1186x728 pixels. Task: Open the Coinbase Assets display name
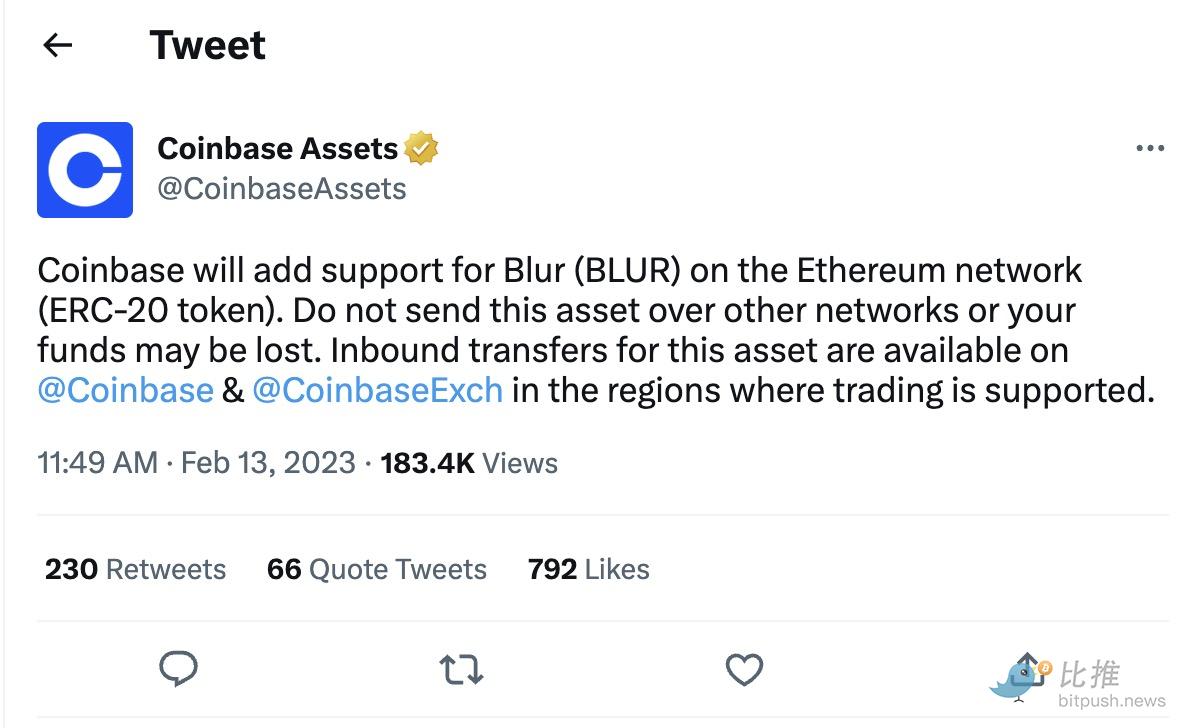point(278,148)
